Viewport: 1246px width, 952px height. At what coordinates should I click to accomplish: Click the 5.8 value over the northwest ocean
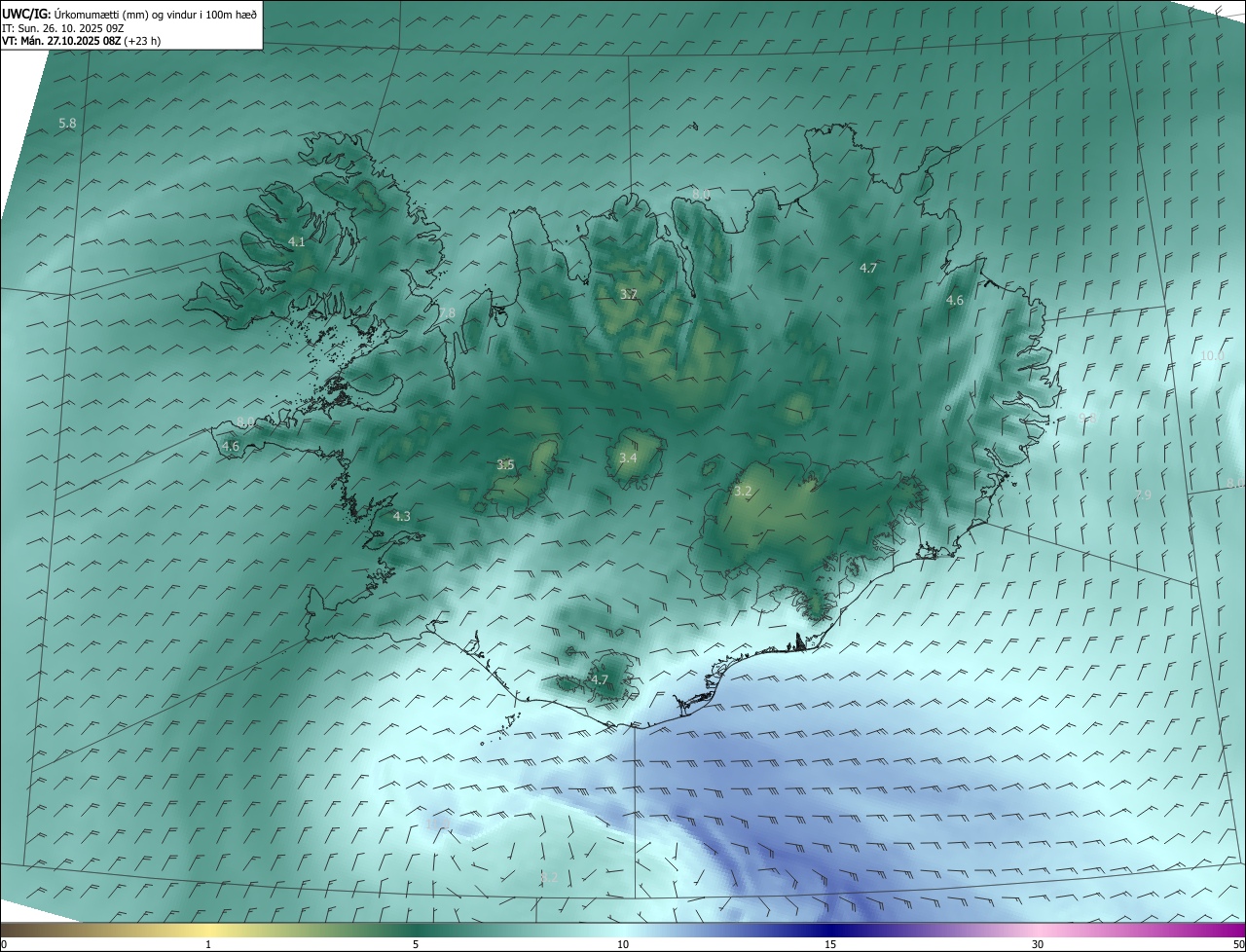[67, 124]
